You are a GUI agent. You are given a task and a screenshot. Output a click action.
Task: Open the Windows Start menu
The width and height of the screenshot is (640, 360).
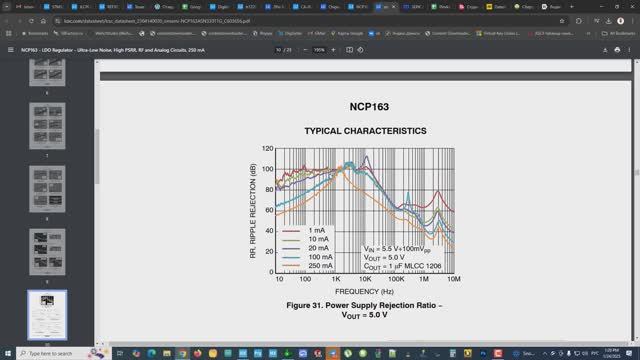click(8, 353)
